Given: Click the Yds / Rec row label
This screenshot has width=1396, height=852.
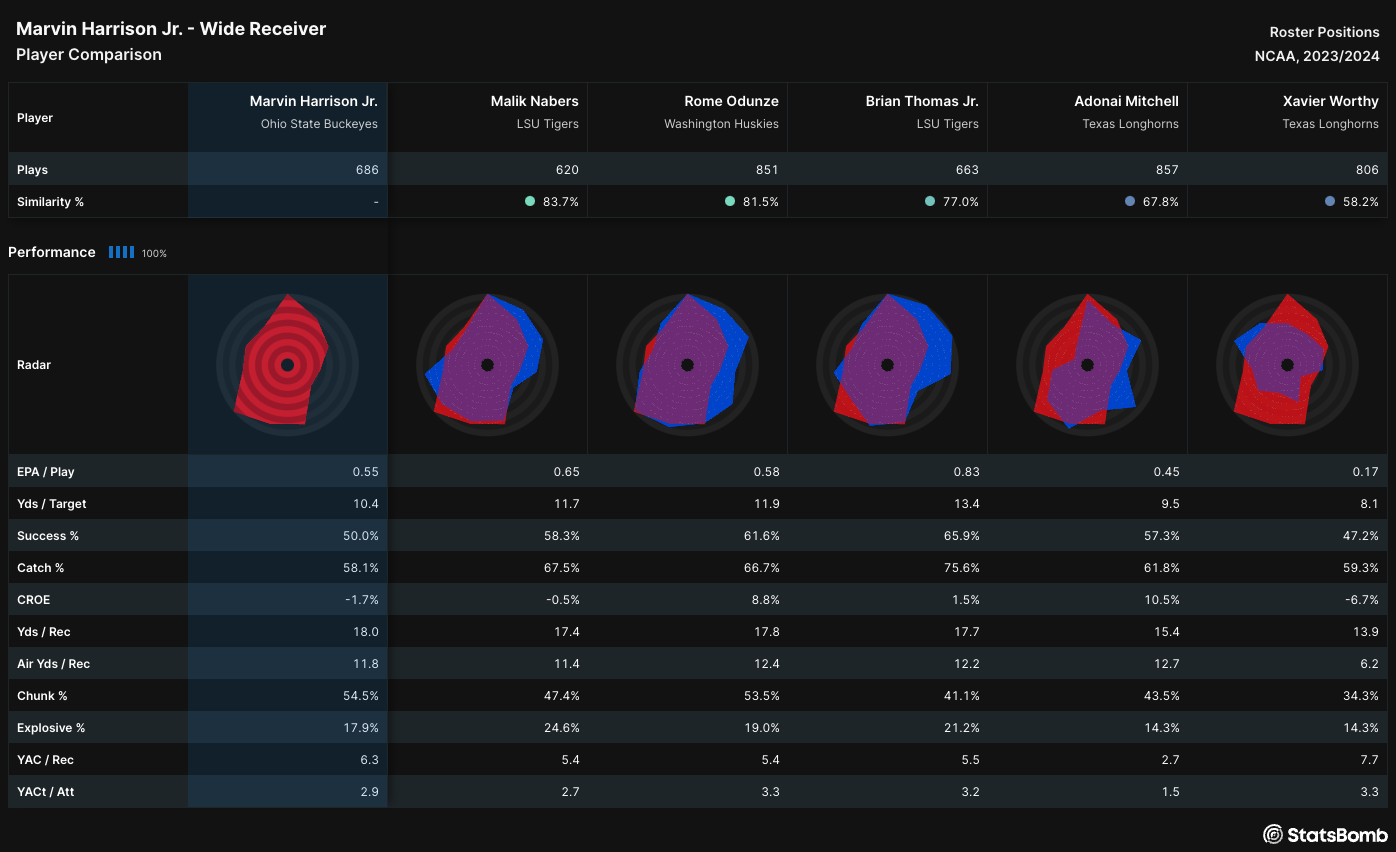Looking at the screenshot, I should click(44, 632).
